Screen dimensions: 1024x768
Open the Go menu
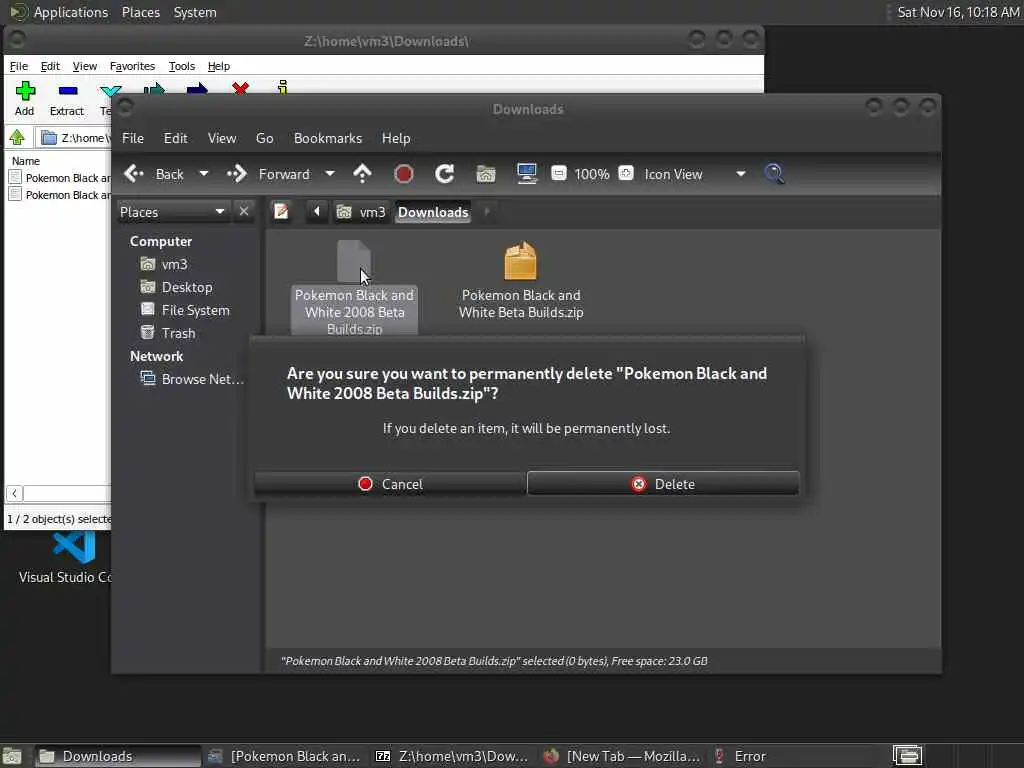[264, 138]
